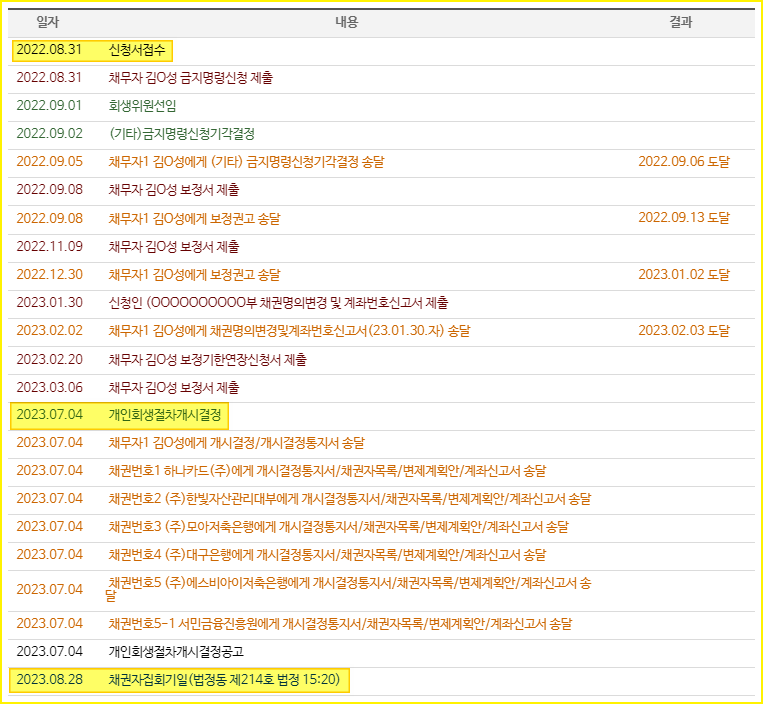Select 채권번호4 (주)대구은행 송달 entry
Viewport: 763px width, 704px height.
pos(327,555)
